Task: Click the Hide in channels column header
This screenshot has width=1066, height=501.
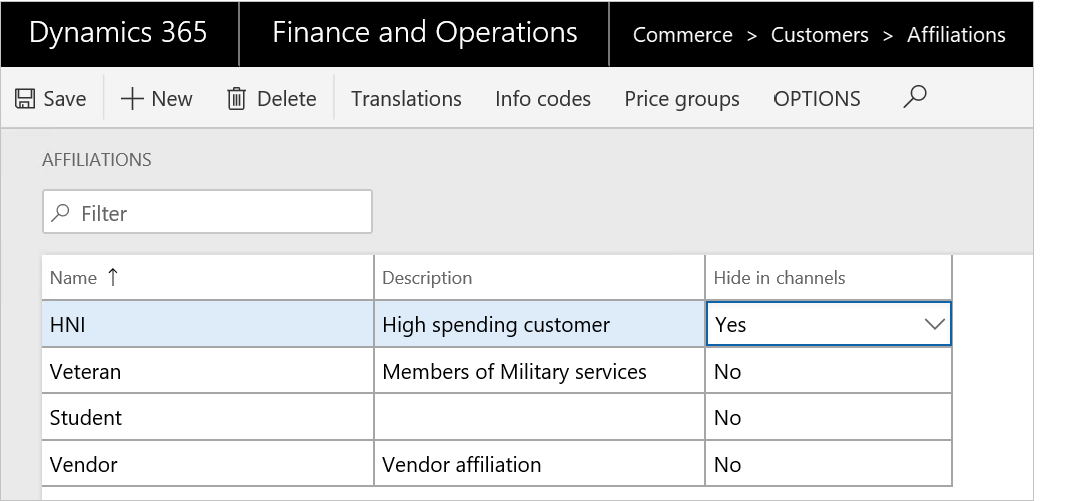Action: (779, 277)
